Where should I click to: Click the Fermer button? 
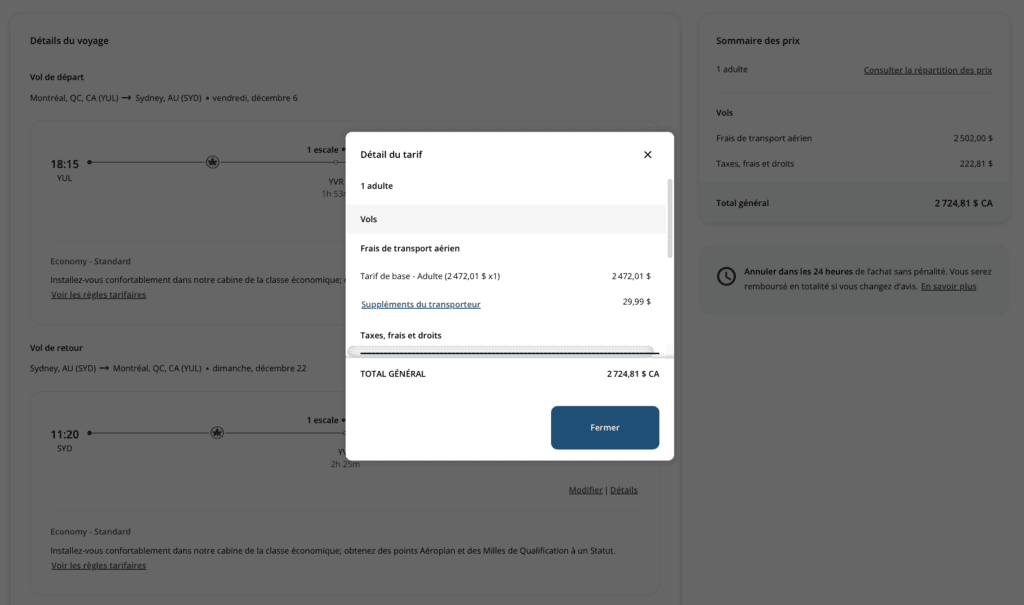pyautogui.click(x=604, y=428)
